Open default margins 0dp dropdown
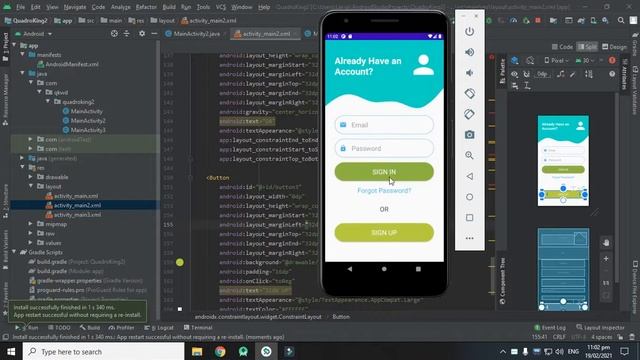This screenshot has width=640, height=360. click(542, 74)
